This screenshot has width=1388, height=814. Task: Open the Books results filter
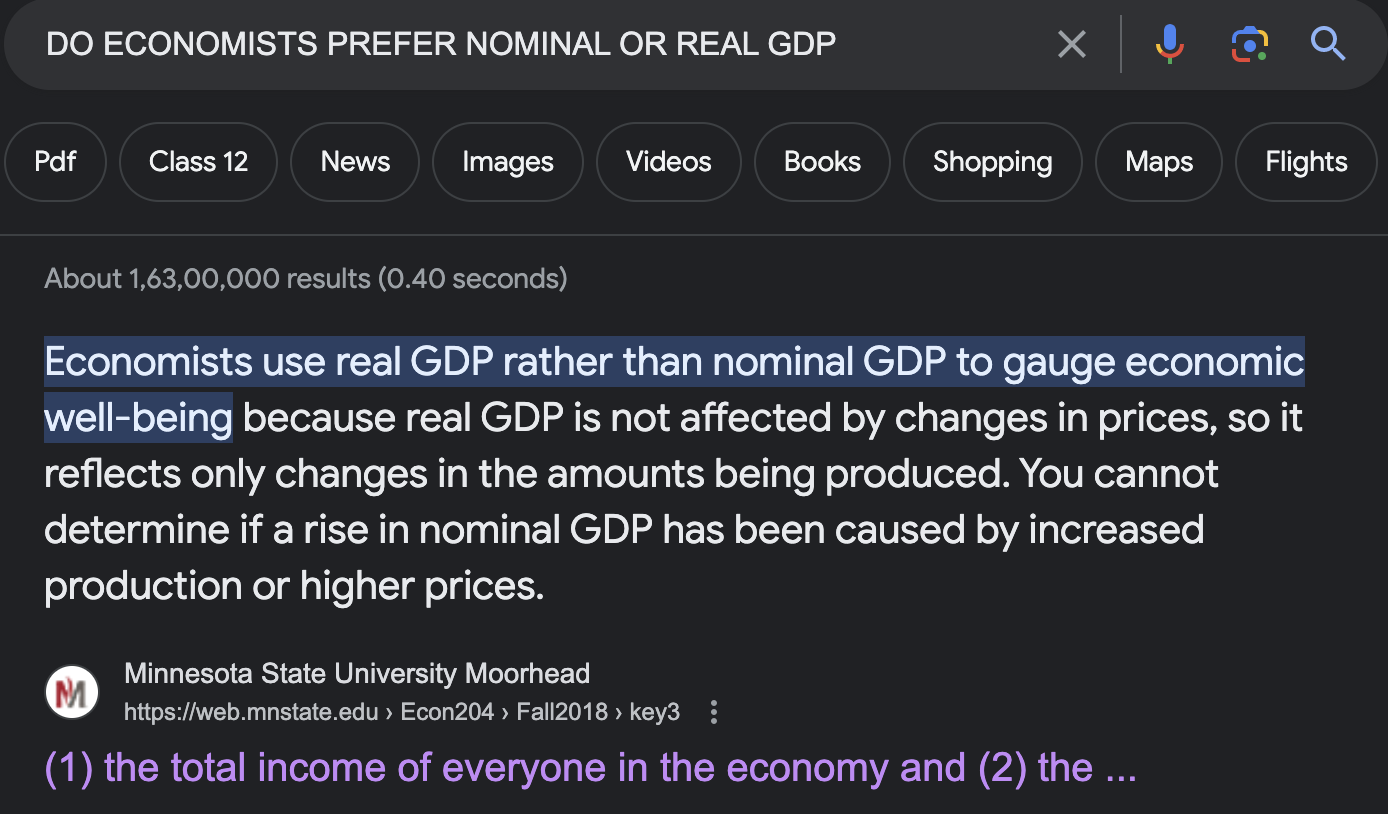[x=822, y=162]
